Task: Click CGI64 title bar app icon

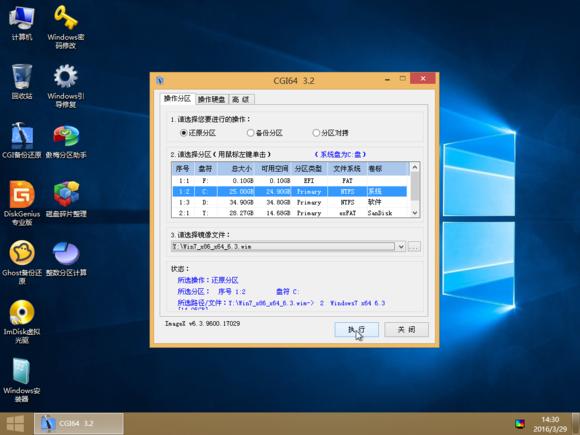Action: (x=160, y=80)
